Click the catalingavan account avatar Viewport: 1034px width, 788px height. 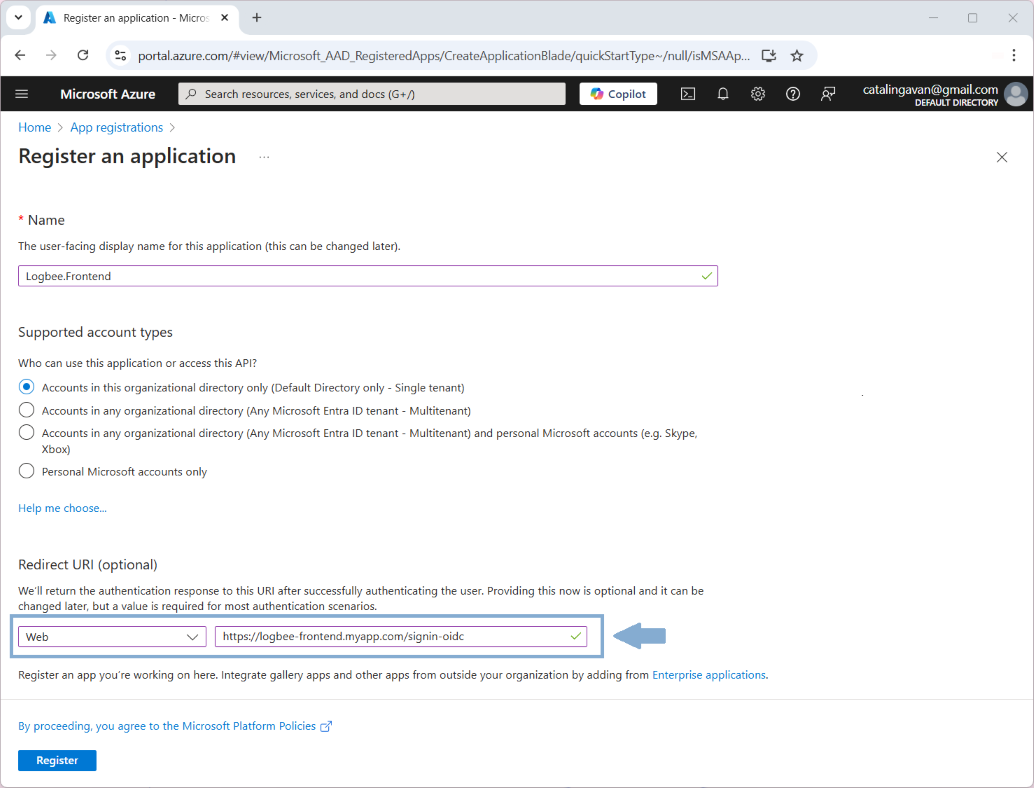tap(1015, 93)
